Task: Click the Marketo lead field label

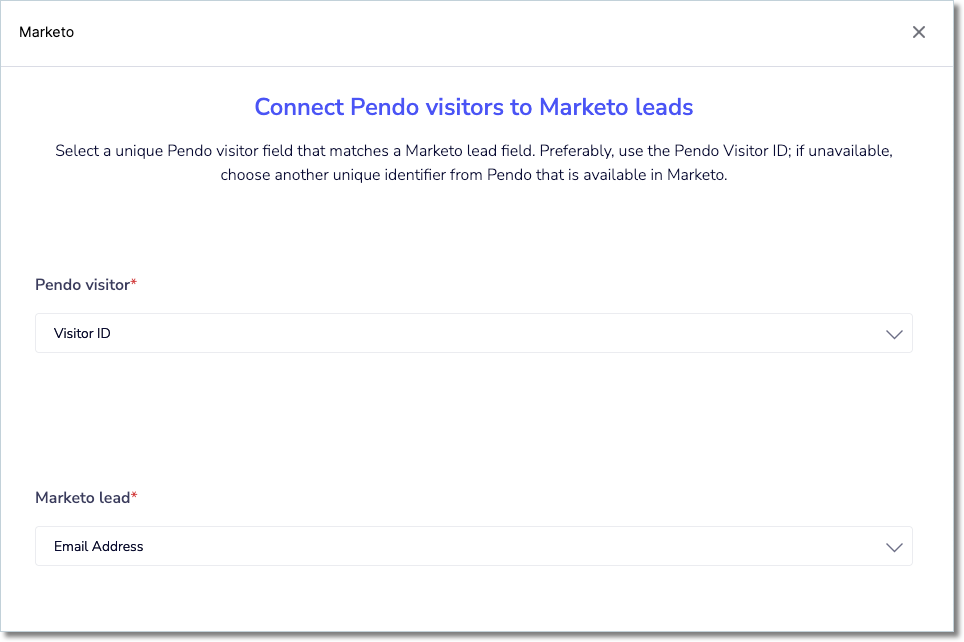Action: coord(82,497)
